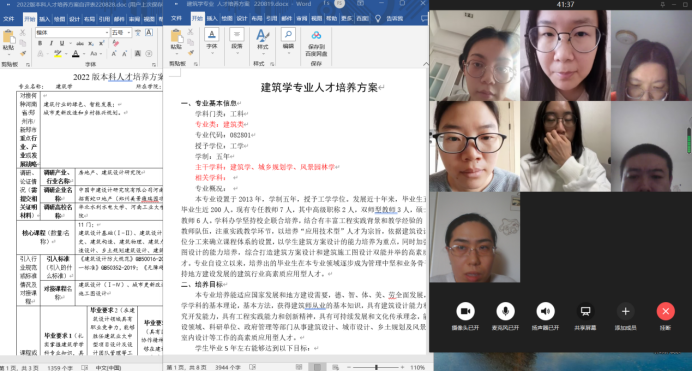Click the 粘贴 paste icon in left window
Viewport: 692px width, 371px height.
(8, 39)
